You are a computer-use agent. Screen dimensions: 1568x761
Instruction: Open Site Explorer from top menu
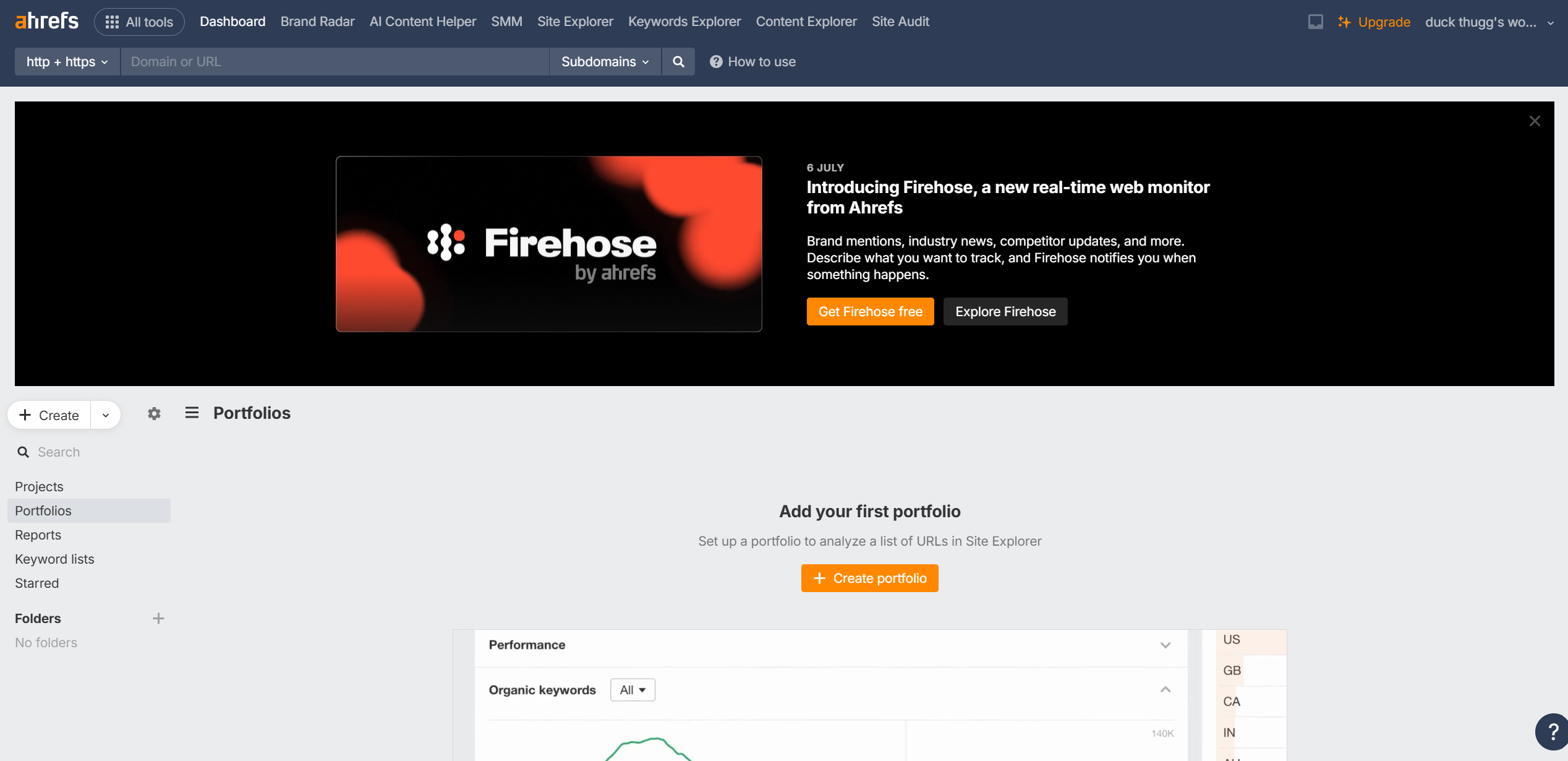click(x=575, y=22)
